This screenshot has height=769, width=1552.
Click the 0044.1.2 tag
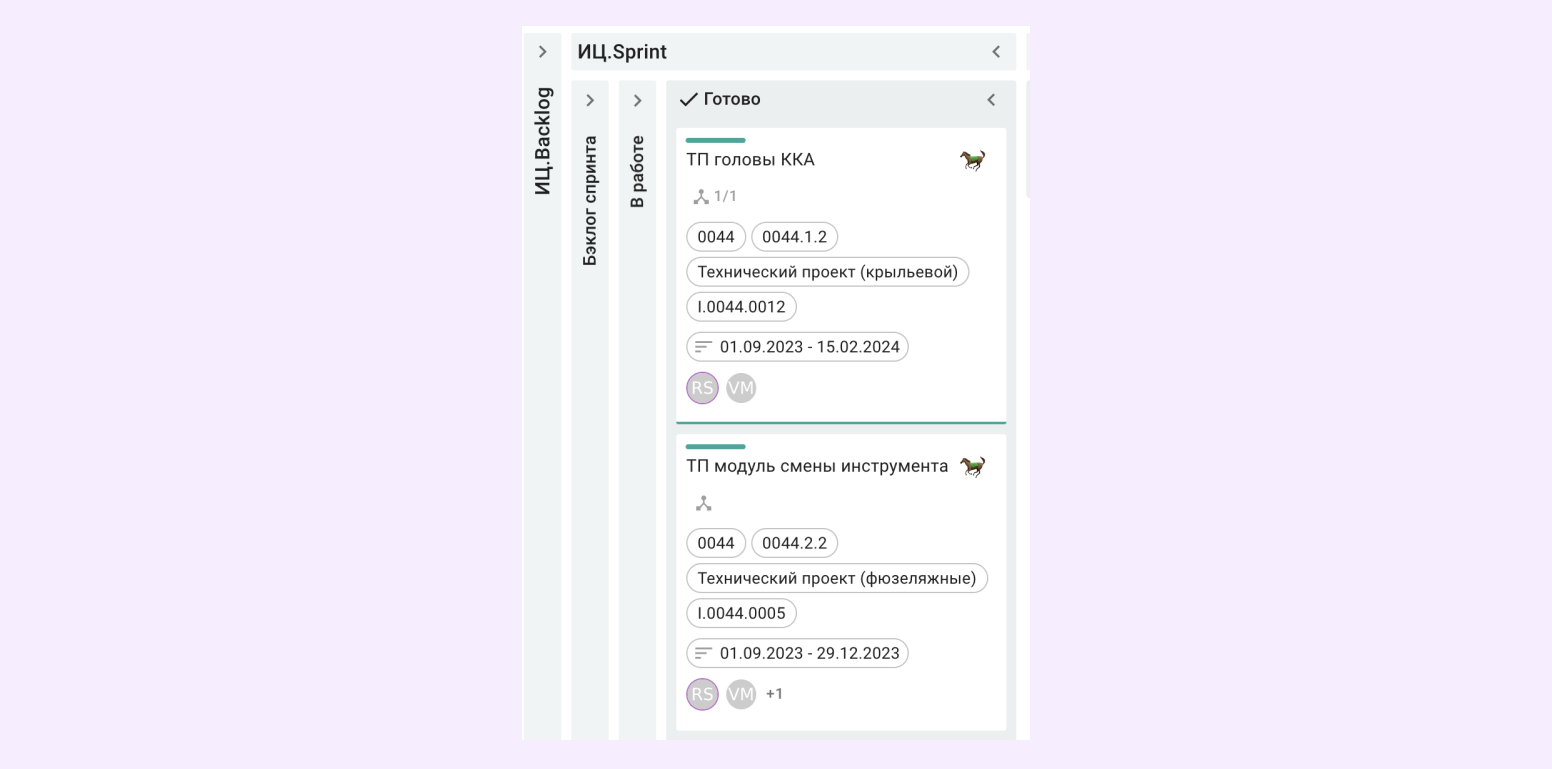pos(794,237)
